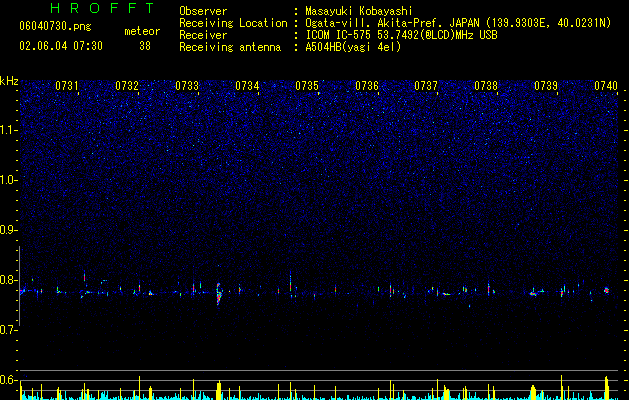Click the Observer label

pyautogui.click(x=203, y=11)
